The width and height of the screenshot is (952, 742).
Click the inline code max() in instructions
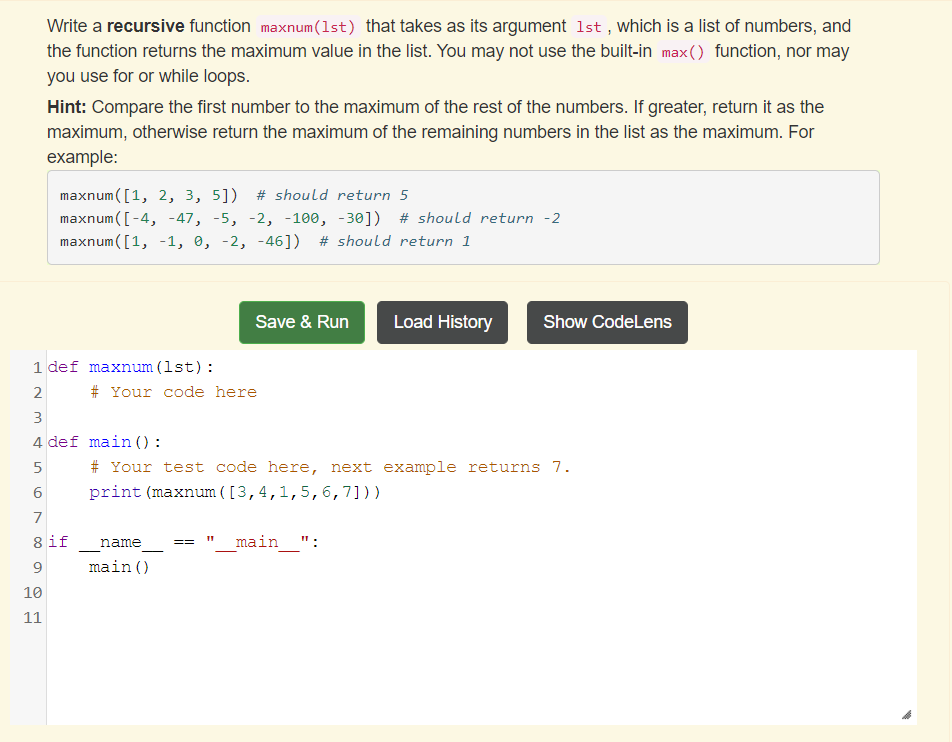683,52
